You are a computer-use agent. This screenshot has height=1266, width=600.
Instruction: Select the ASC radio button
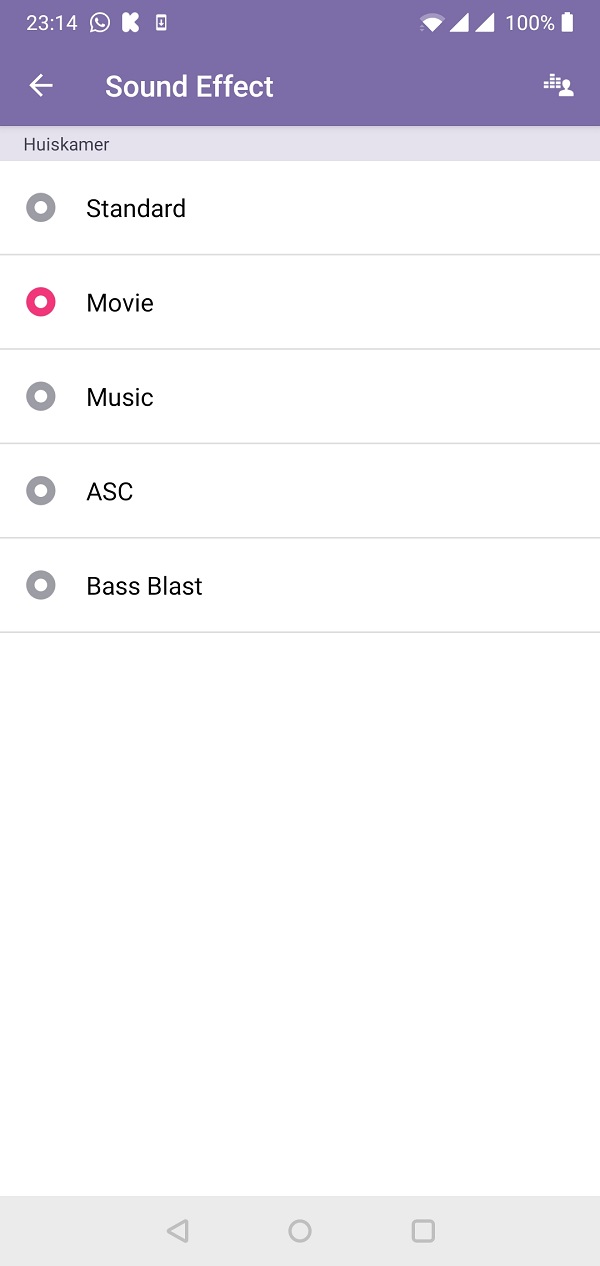[41, 491]
